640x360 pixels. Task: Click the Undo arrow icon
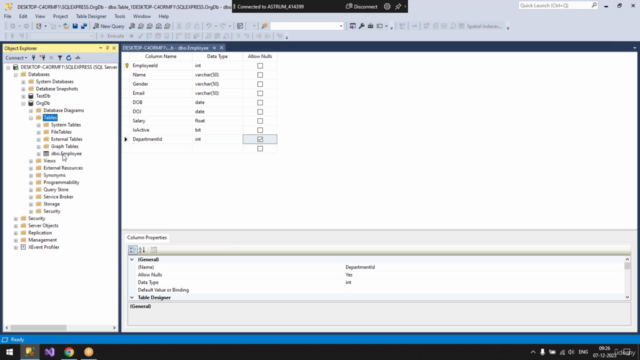209,26
